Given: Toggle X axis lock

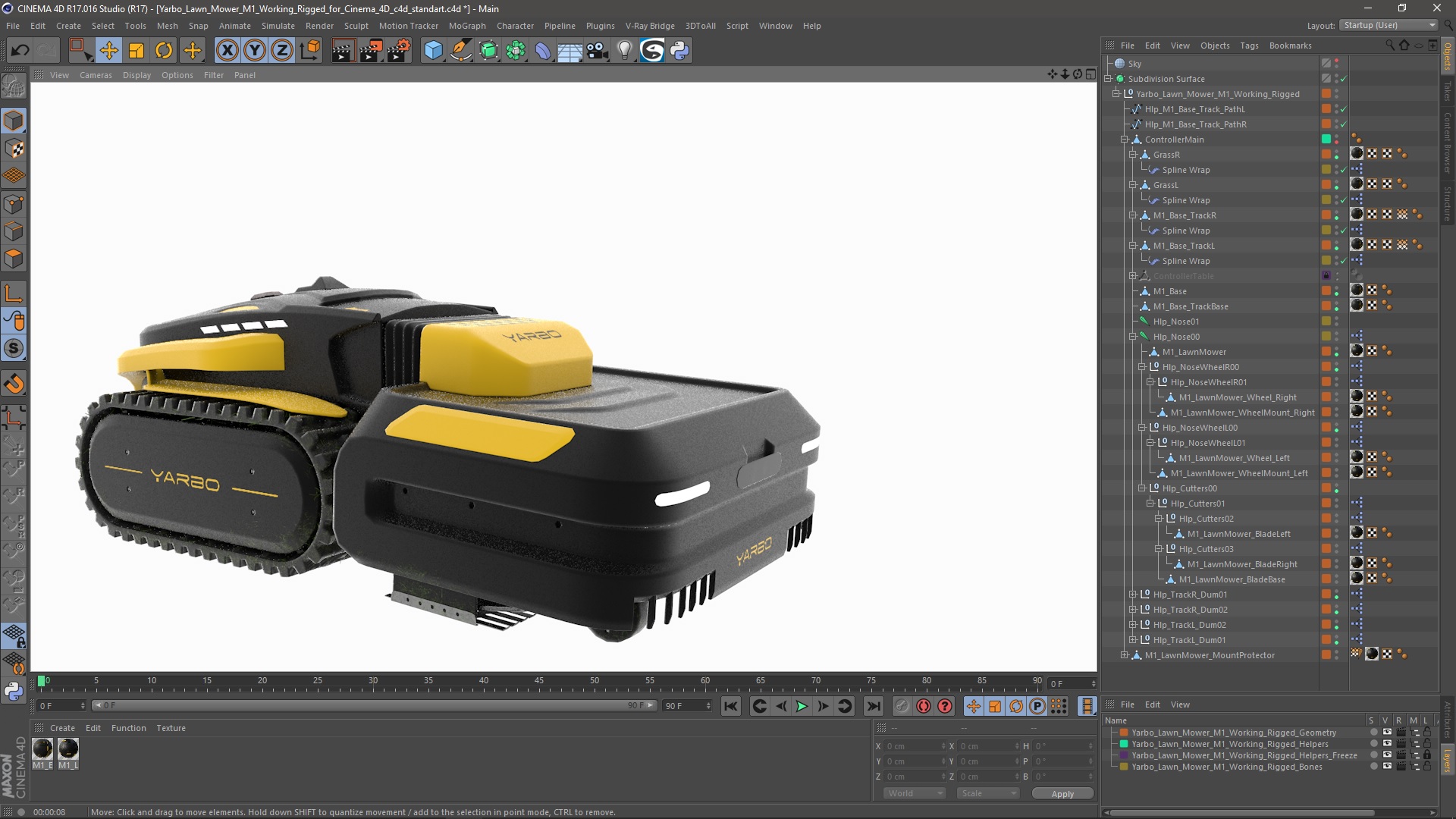Looking at the screenshot, I should coord(227,51).
